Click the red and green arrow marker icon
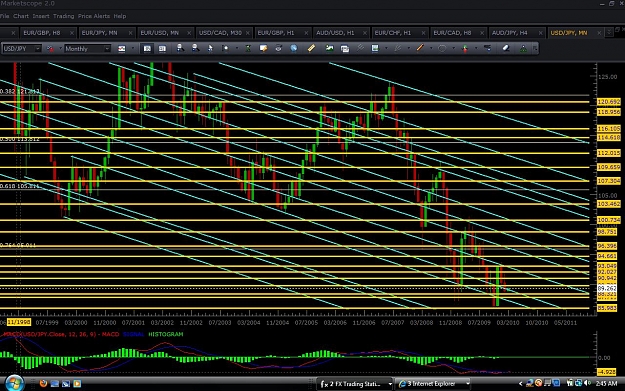Screen dimensions: 625x391 (x=465, y=48)
